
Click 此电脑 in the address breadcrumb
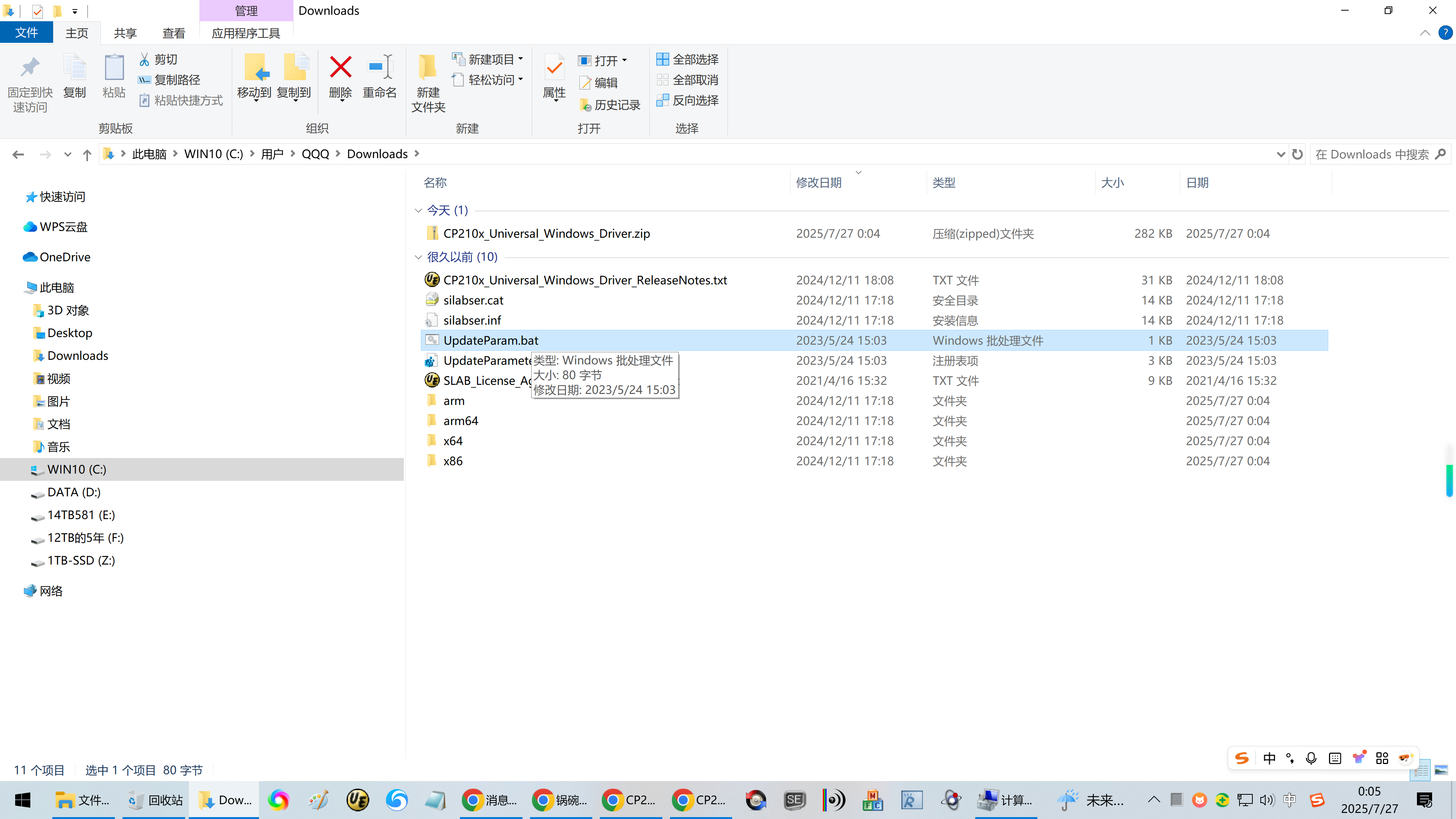click(x=149, y=154)
